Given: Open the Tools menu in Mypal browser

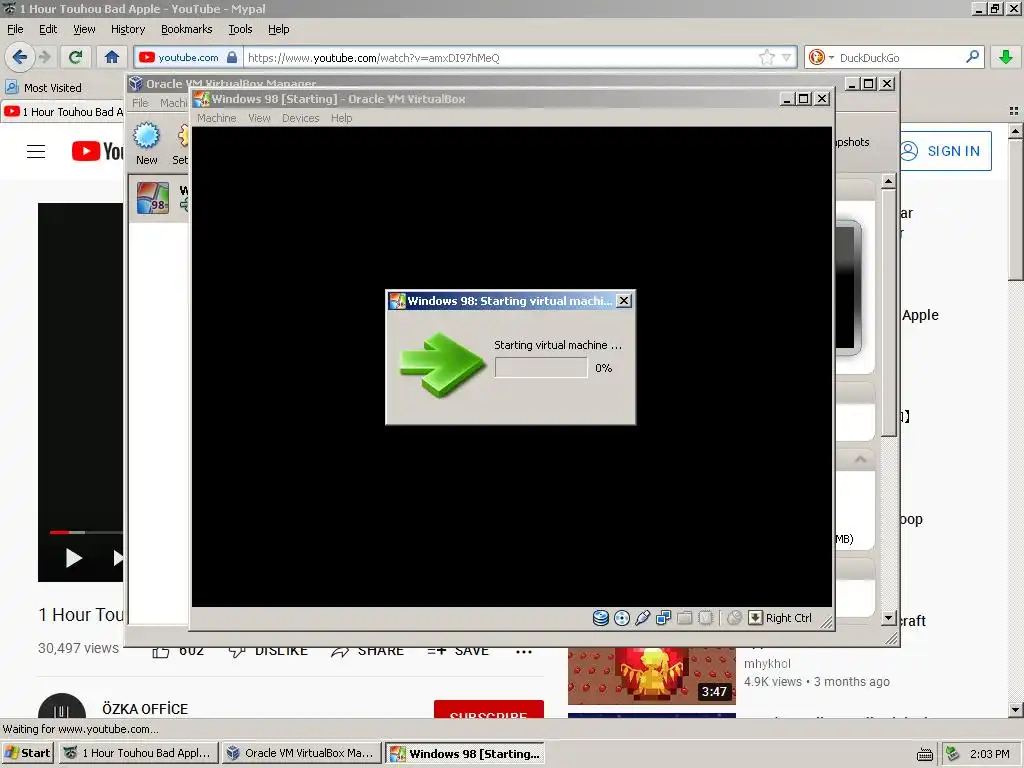Looking at the screenshot, I should click(x=240, y=29).
